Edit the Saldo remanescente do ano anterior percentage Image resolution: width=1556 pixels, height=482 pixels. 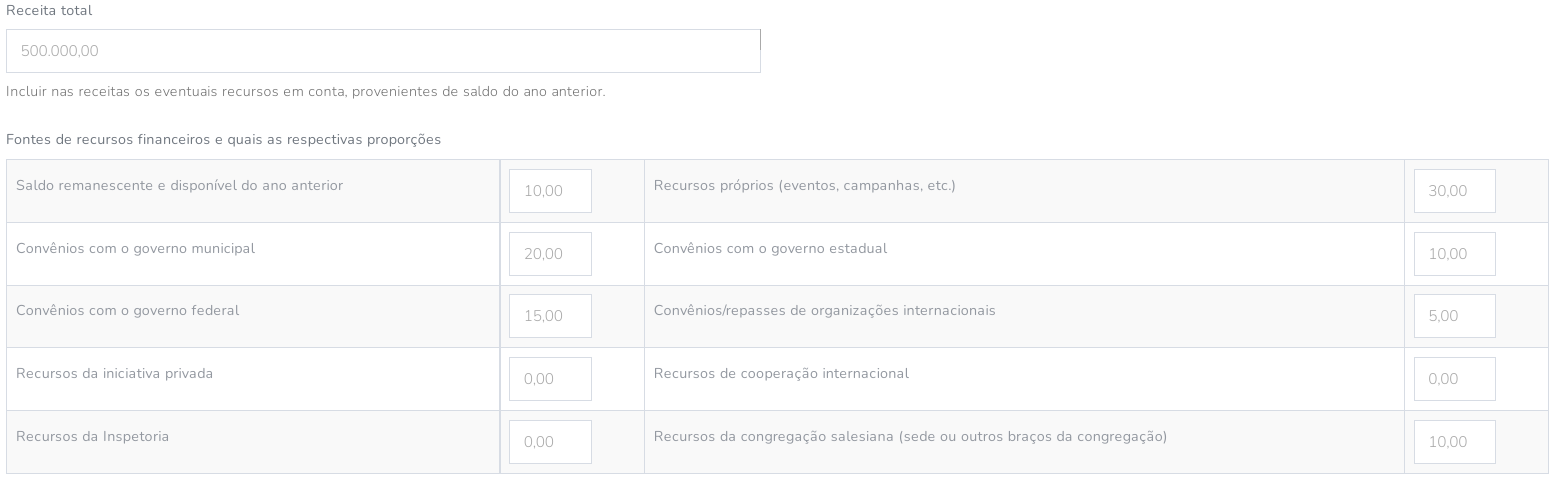tap(550, 191)
